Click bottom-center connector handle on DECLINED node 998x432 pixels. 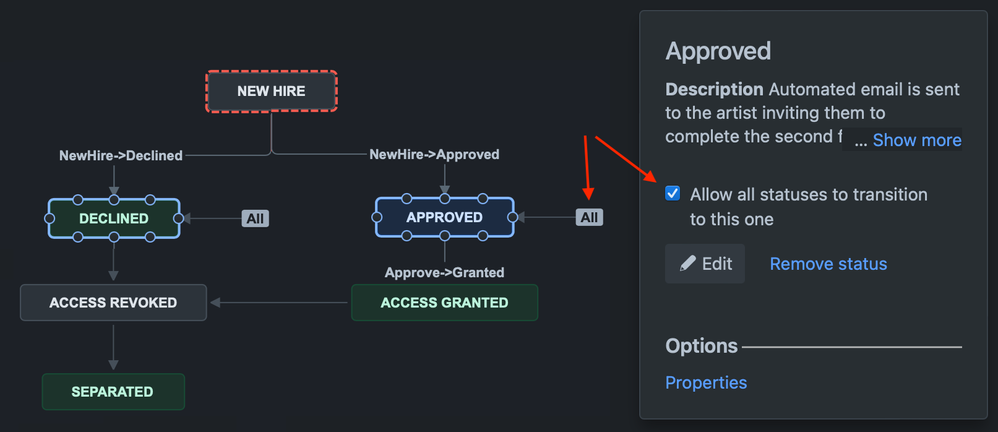click(x=114, y=237)
